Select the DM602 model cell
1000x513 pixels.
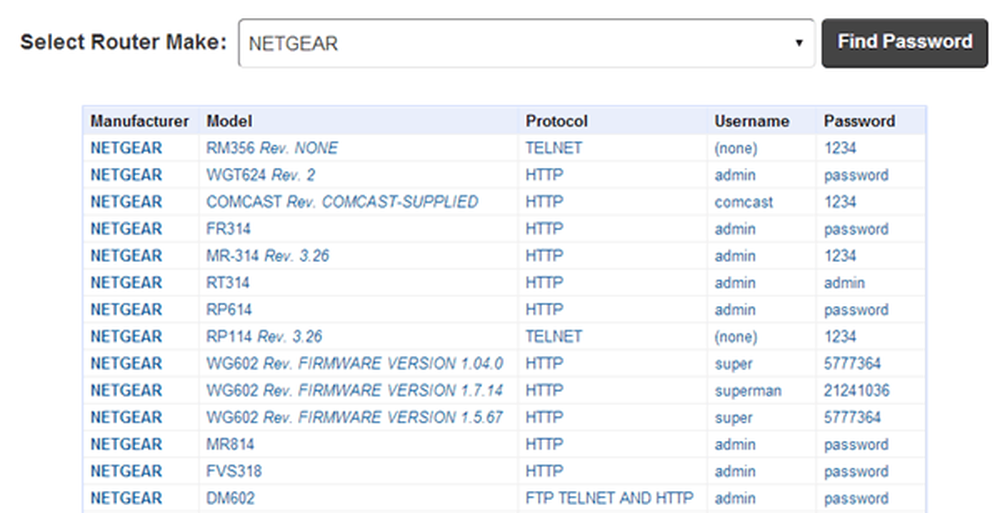click(x=230, y=498)
